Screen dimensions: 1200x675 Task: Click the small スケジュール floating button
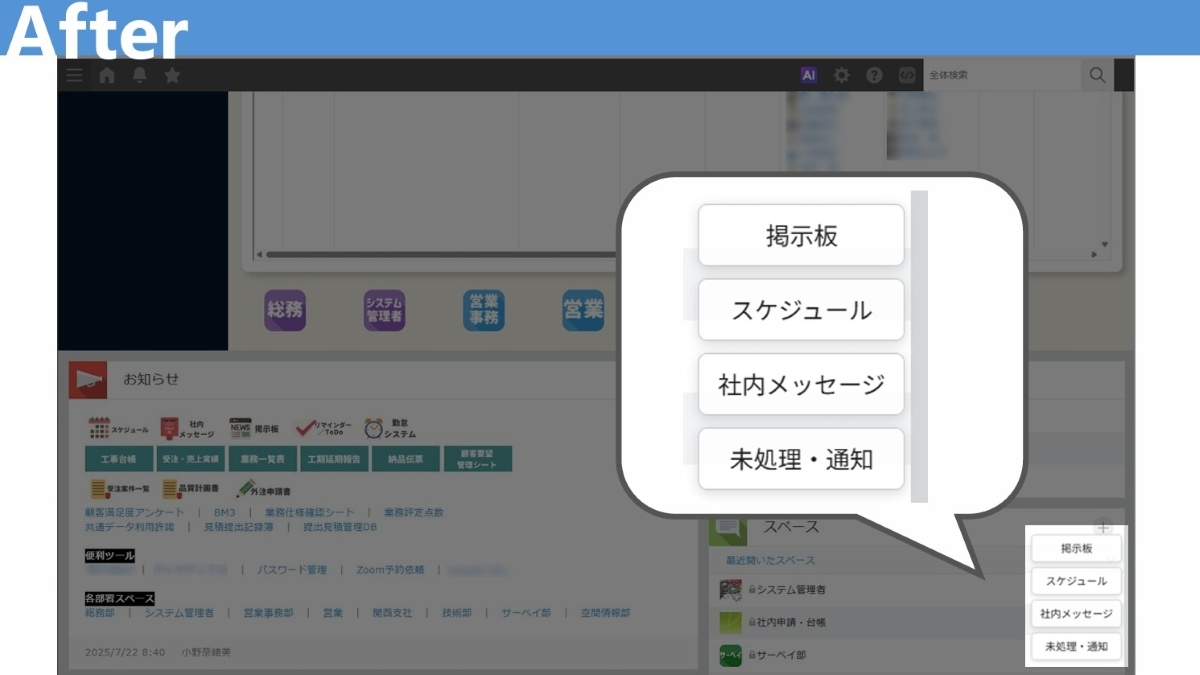click(1076, 581)
